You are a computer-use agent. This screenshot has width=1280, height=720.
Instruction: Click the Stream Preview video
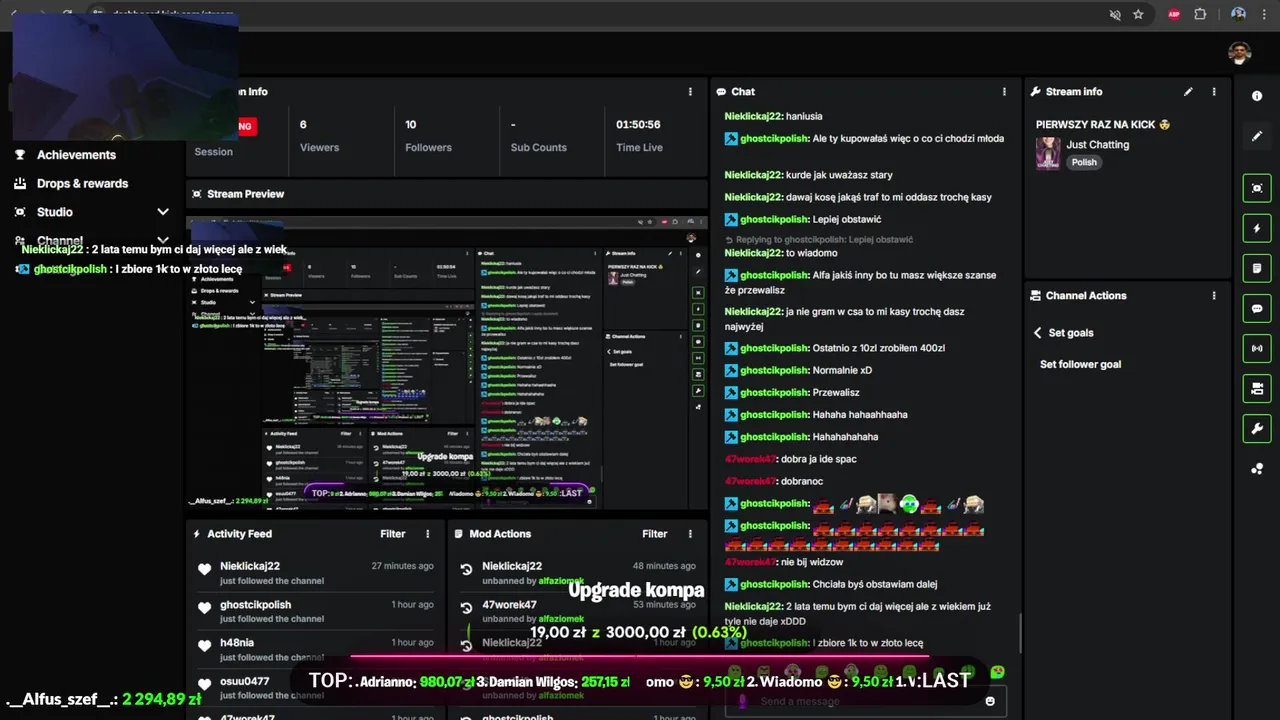446,362
